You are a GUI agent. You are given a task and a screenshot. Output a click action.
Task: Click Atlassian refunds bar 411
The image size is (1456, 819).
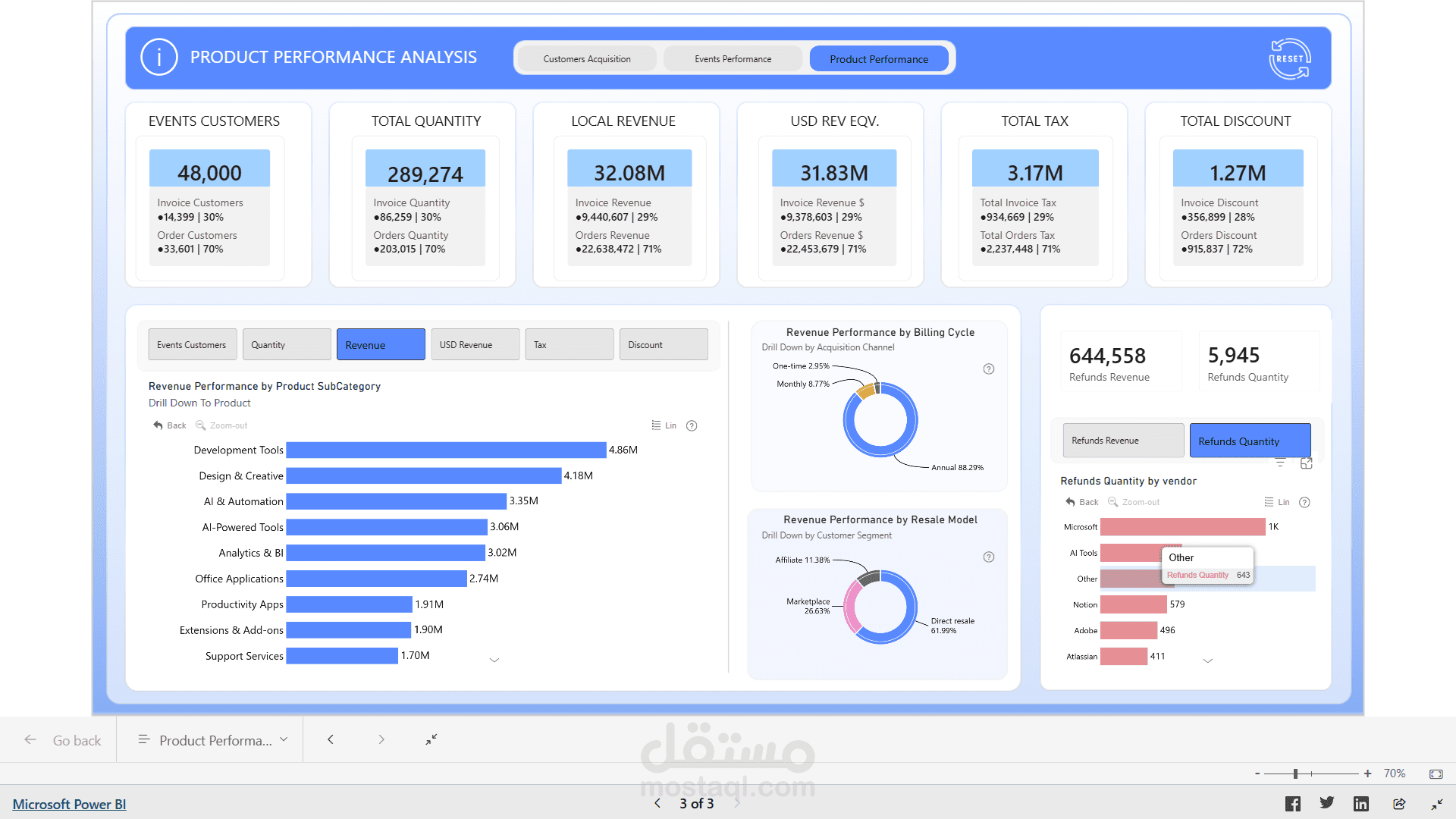point(1124,657)
